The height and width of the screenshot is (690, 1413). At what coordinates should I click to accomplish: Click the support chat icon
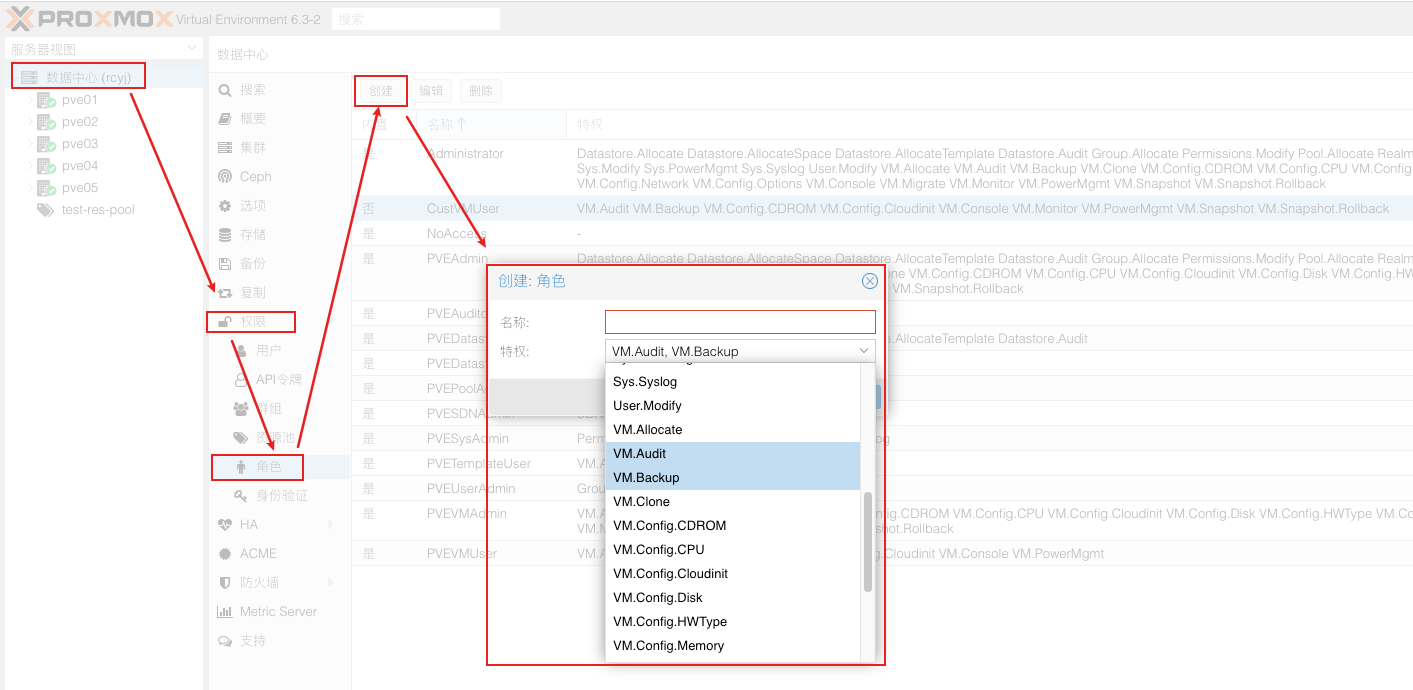pyautogui.click(x=225, y=641)
